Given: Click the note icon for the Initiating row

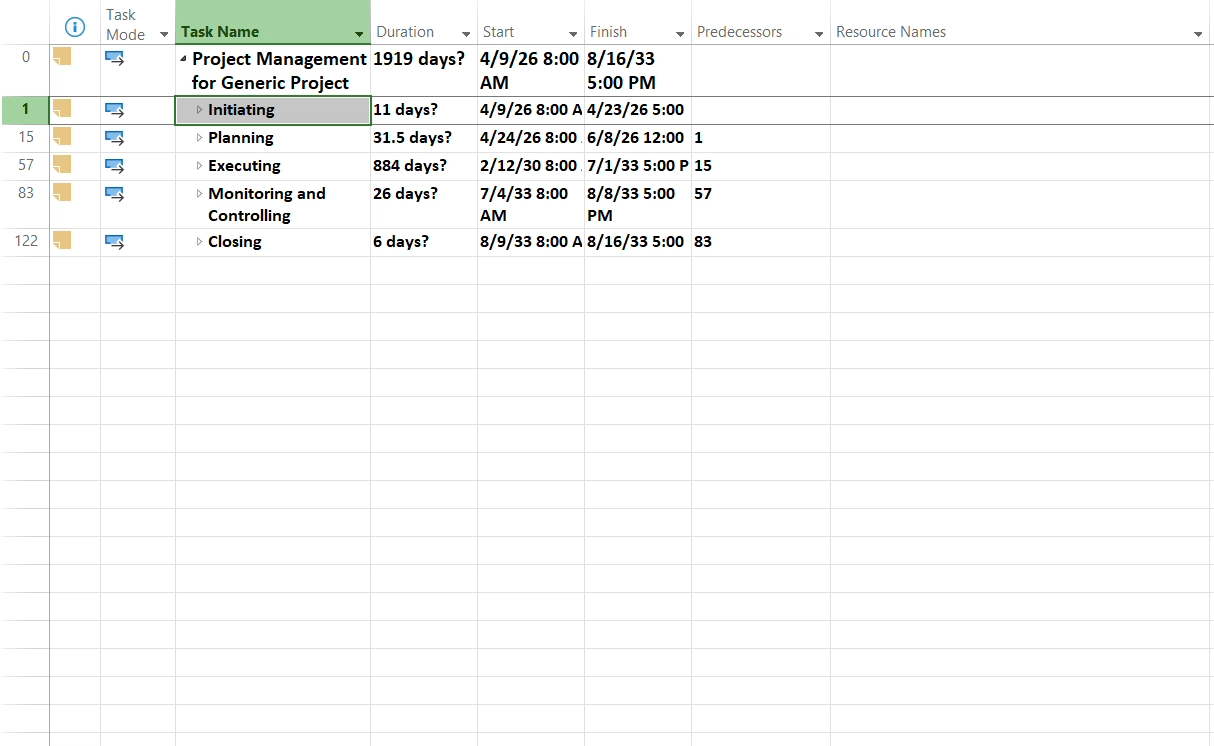Looking at the screenshot, I should pyautogui.click(x=62, y=108).
